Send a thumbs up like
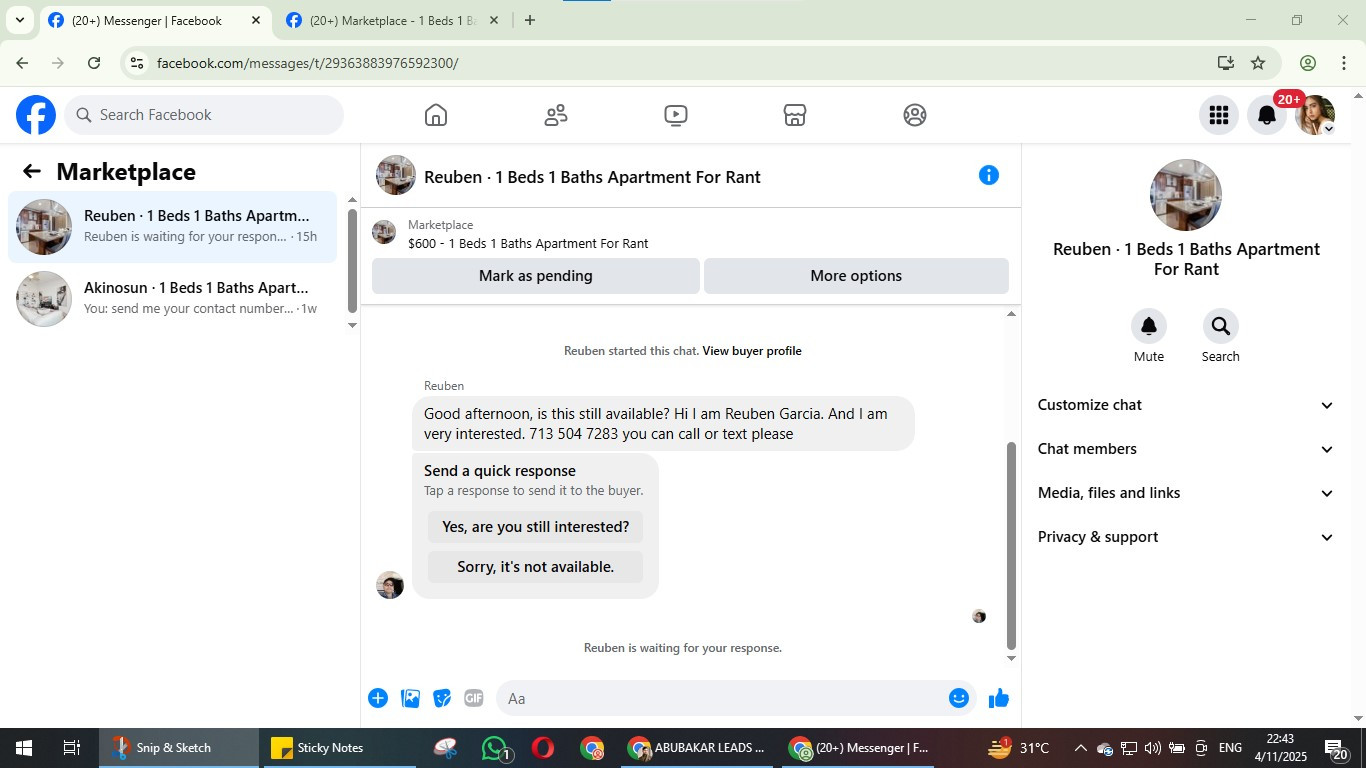Viewport: 1366px width, 768px height. [x=998, y=698]
